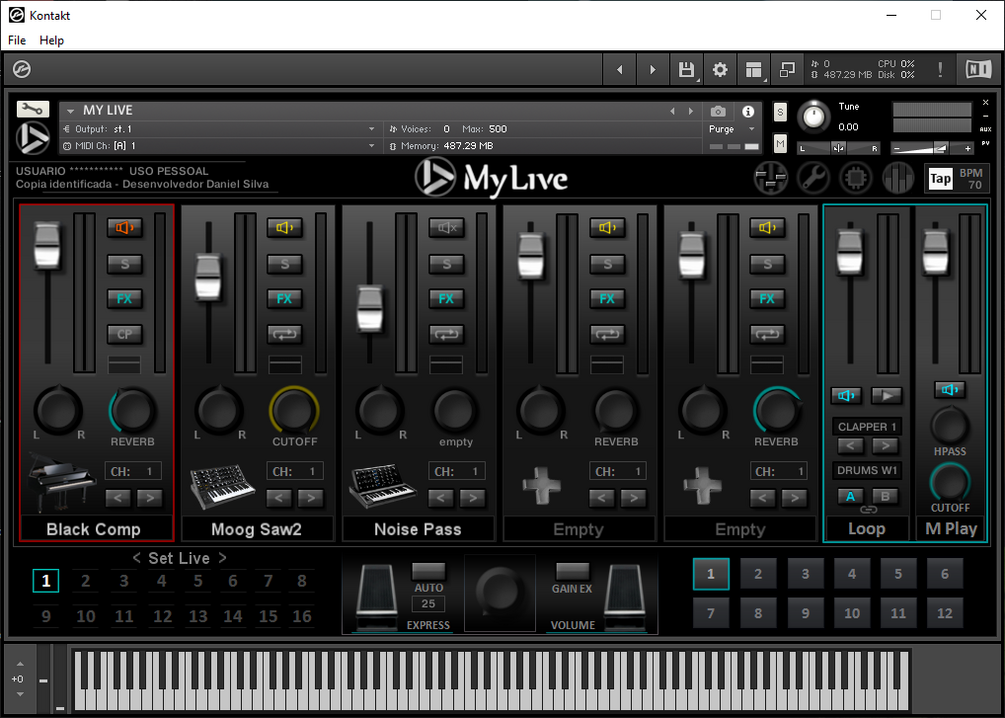Click the exclamation warning icon

(x=940, y=69)
